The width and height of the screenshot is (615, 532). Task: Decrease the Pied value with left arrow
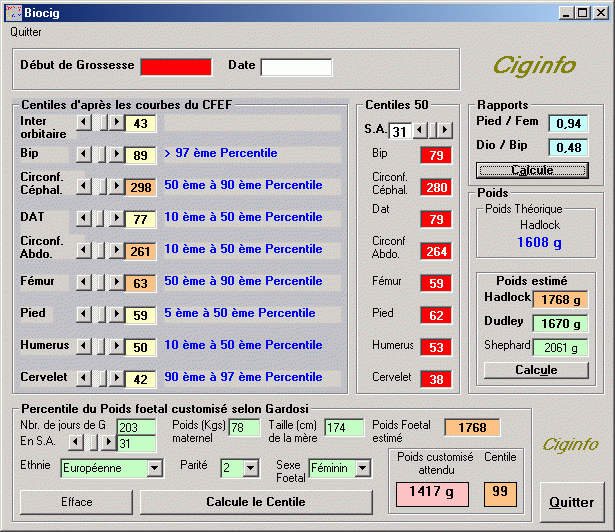pos(84,315)
